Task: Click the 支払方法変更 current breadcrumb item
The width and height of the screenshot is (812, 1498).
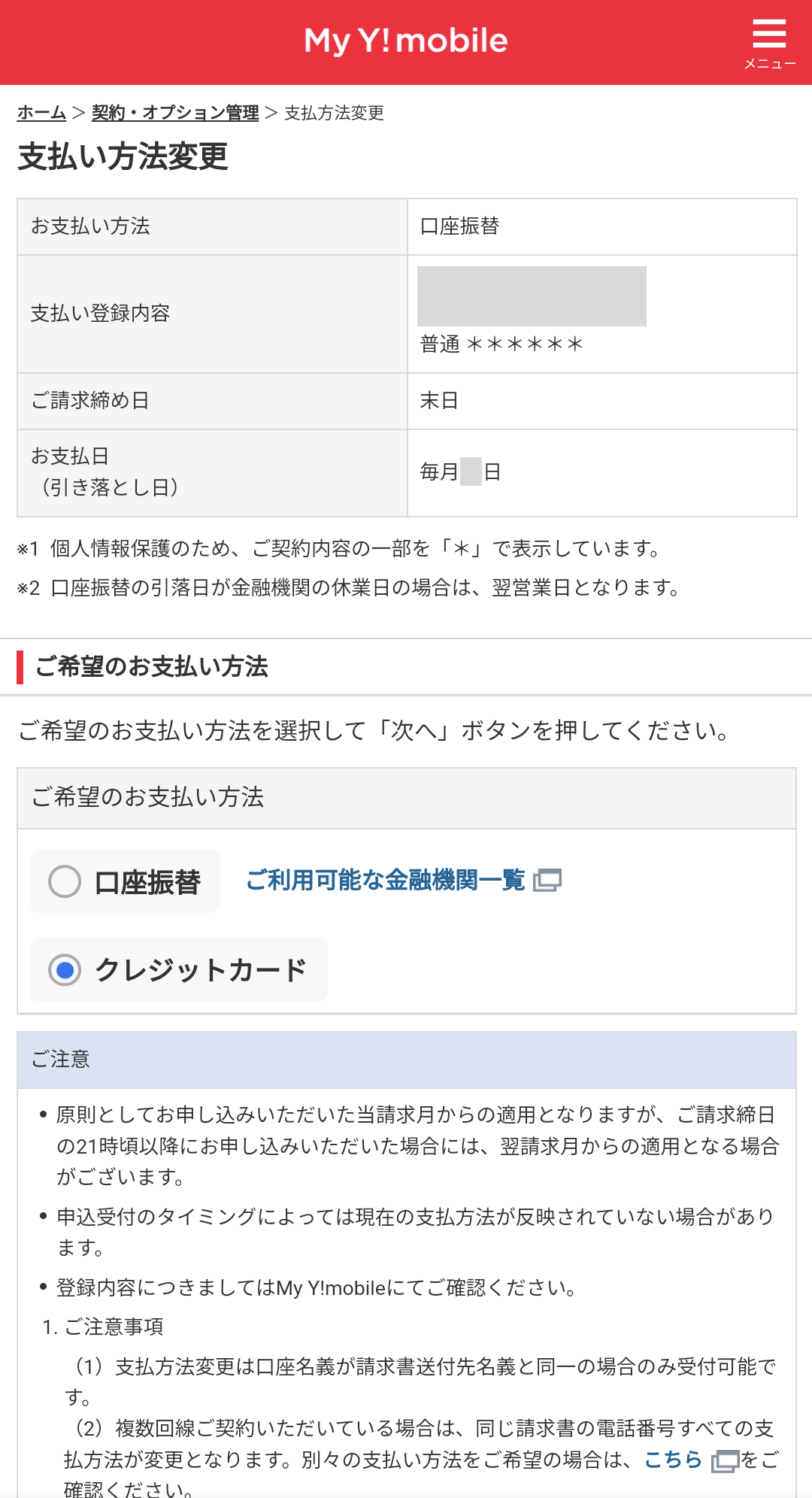Action: pyautogui.click(x=334, y=113)
